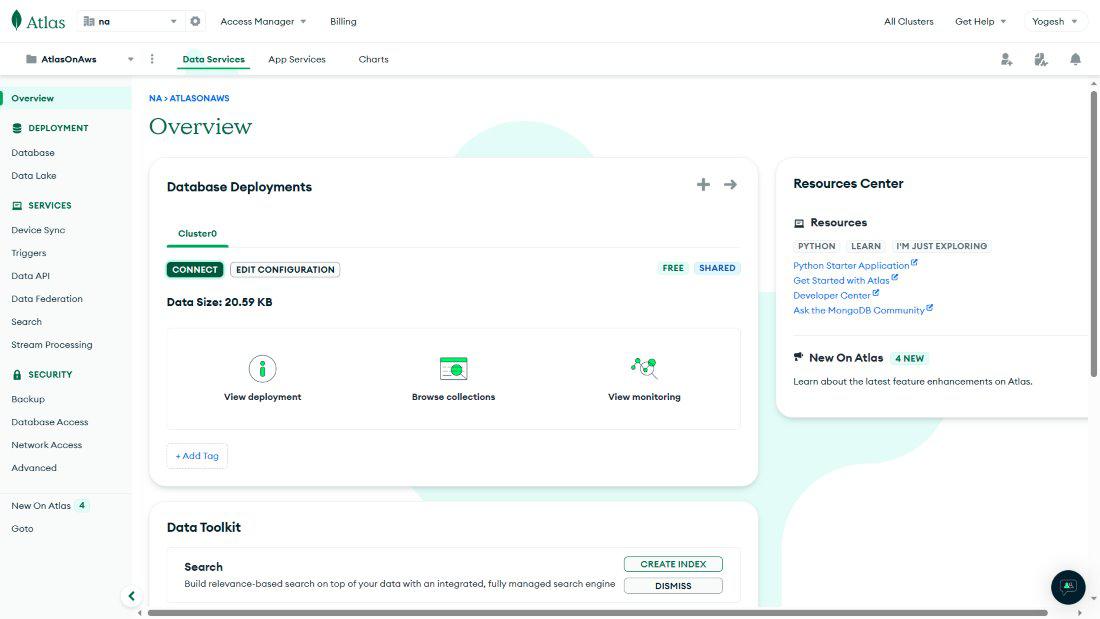Open Advanced in the sidebar
The width and height of the screenshot is (1100, 619).
[x=34, y=468]
